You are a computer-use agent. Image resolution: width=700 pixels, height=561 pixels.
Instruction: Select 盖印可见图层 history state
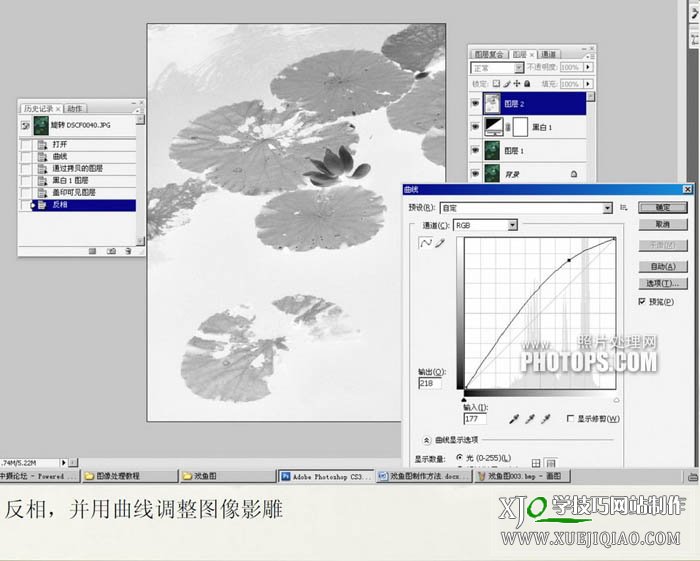tap(84, 193)
